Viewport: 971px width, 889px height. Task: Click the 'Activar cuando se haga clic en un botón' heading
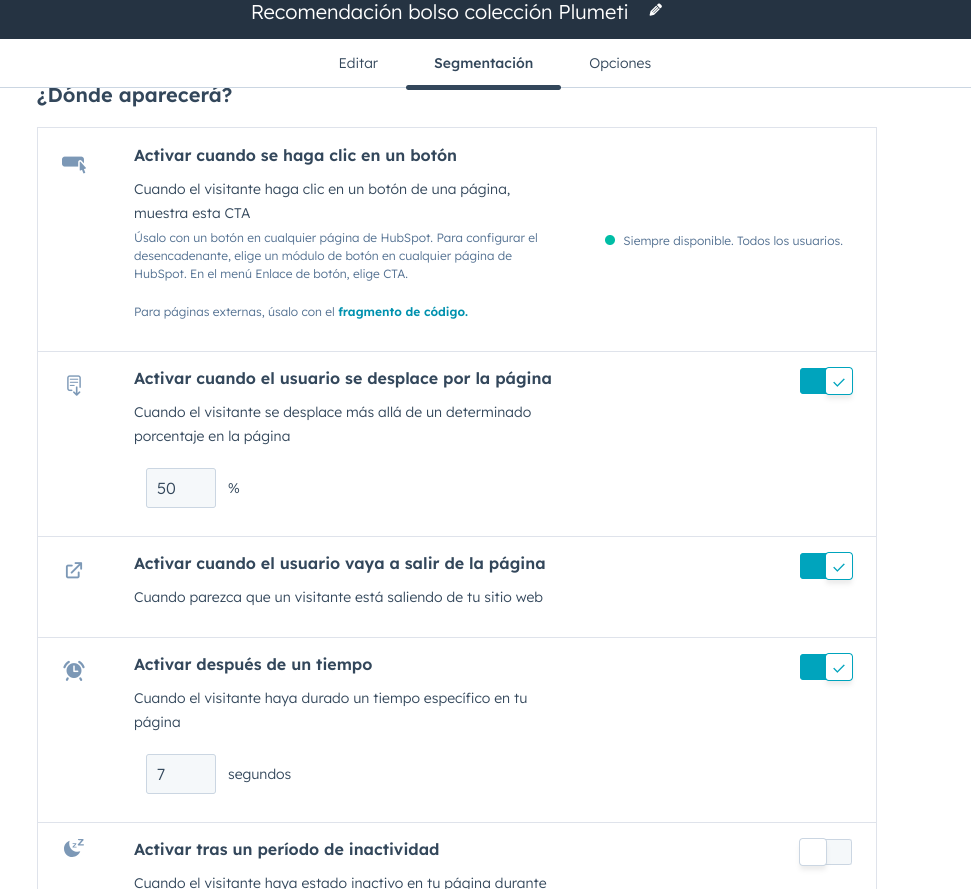(x=295, y=155)
